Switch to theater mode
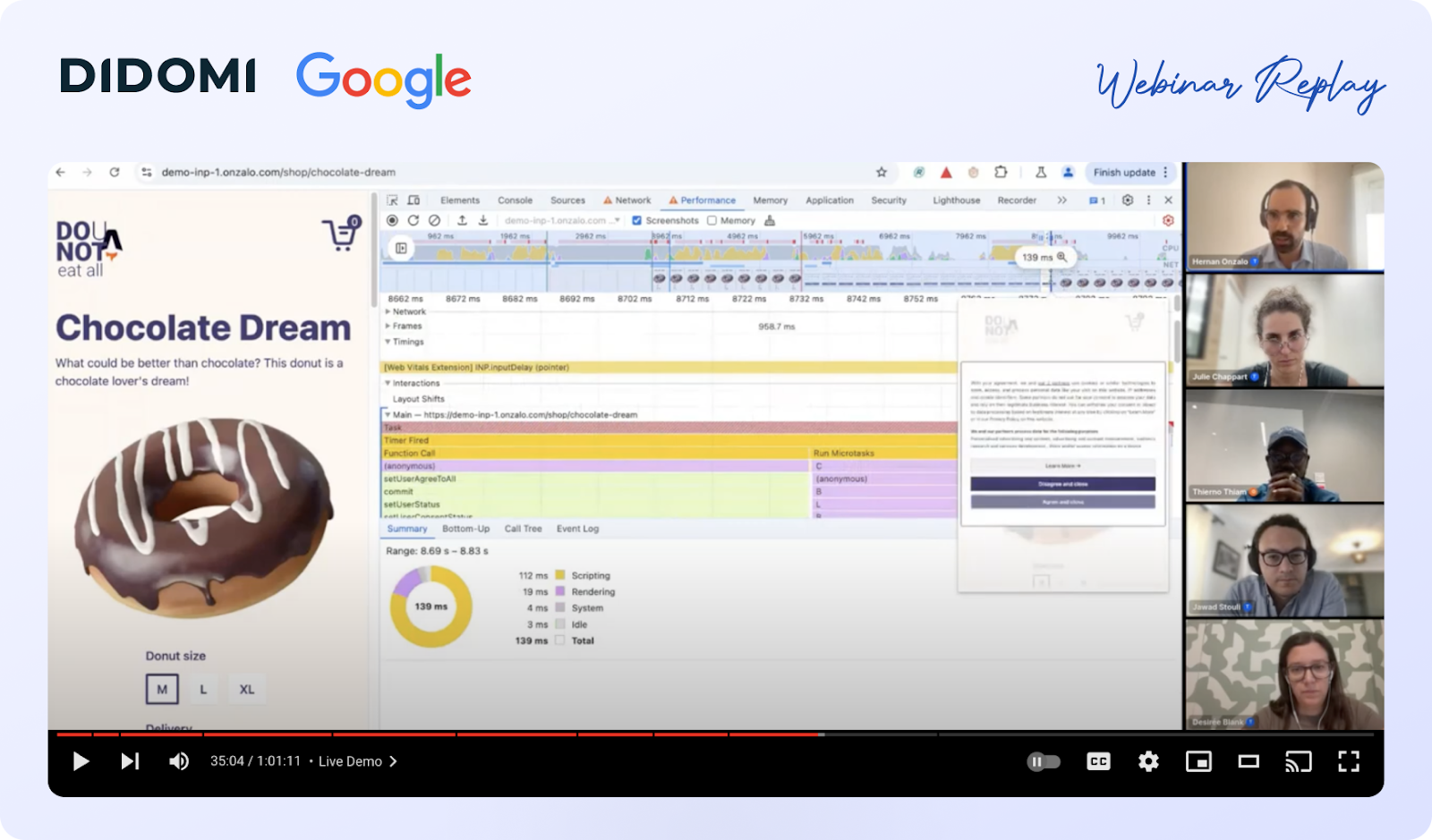Viewport: 1432px width, 840px height. 1249,761
